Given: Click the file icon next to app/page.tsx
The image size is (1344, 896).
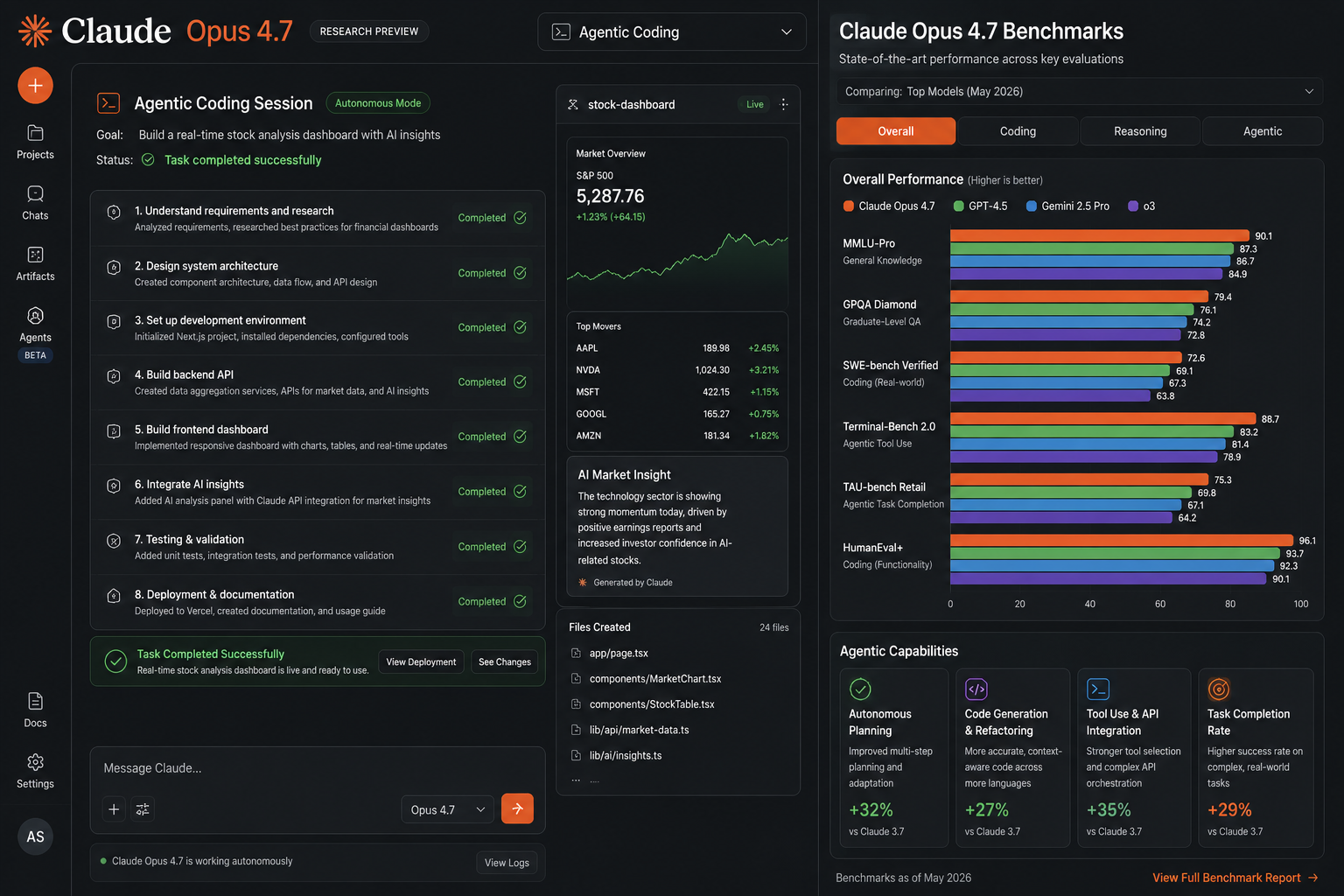Looking at the screenshot, I should 576,653.
